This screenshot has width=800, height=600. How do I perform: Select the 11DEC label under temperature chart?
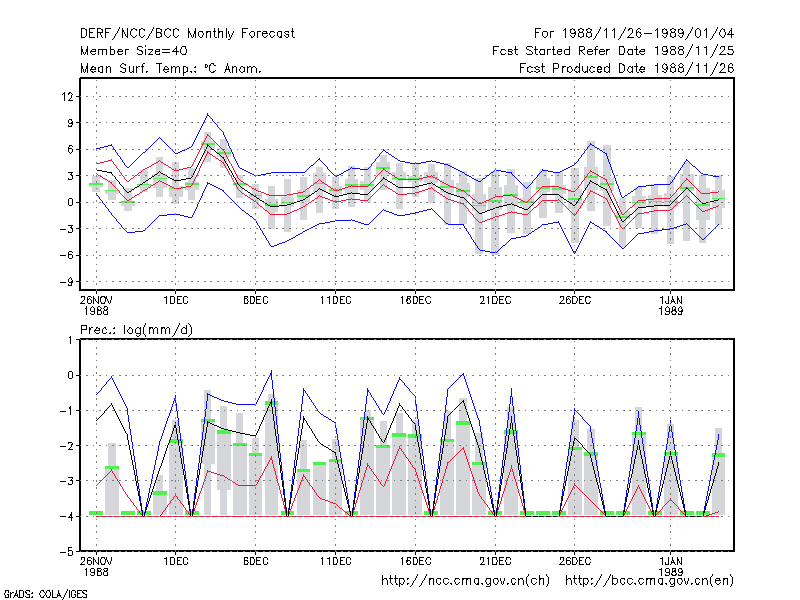point(335,300)
